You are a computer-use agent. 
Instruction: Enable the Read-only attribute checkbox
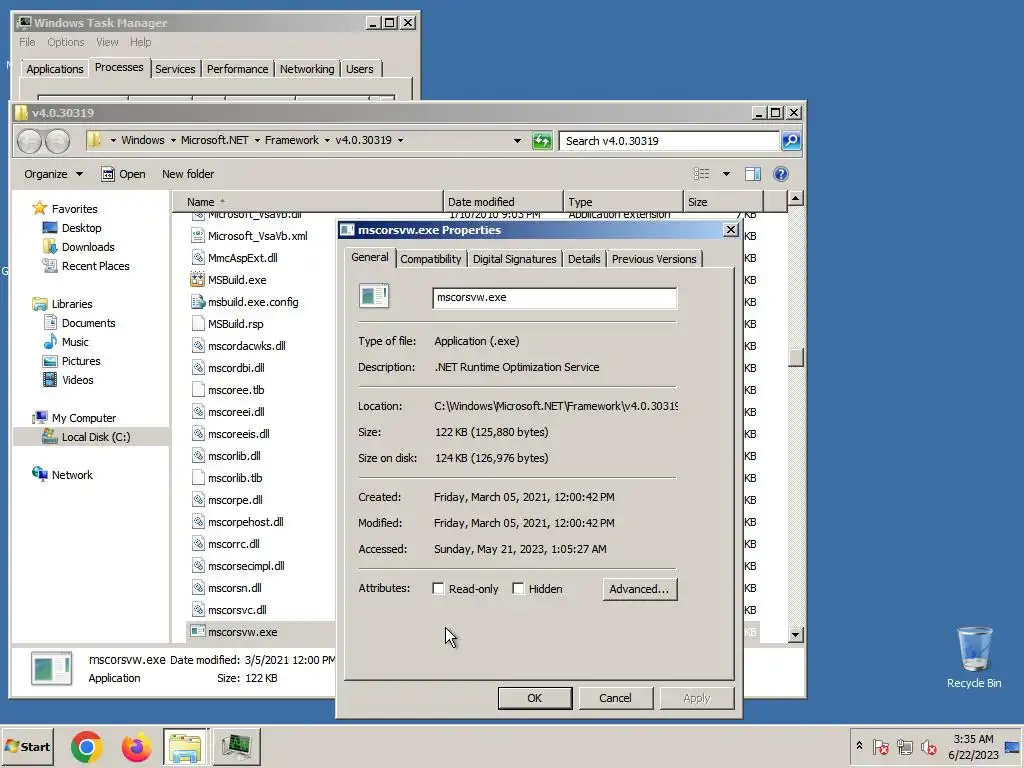pos(438,588)
